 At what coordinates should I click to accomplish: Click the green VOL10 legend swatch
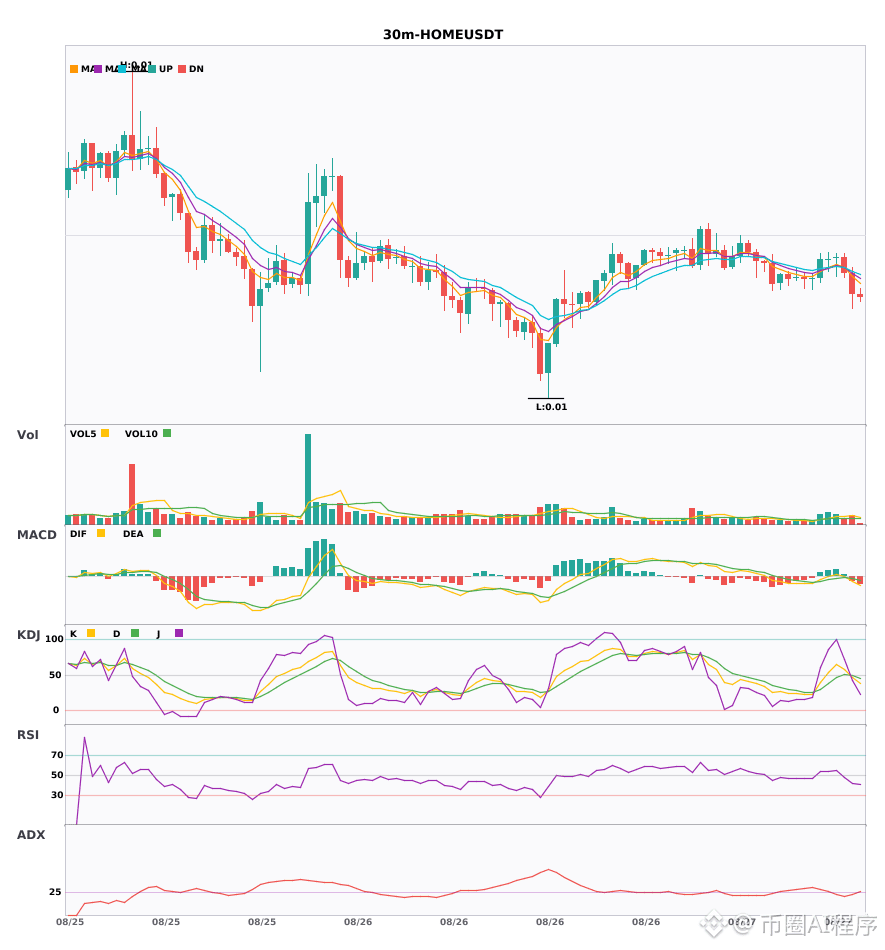[167, 433]
